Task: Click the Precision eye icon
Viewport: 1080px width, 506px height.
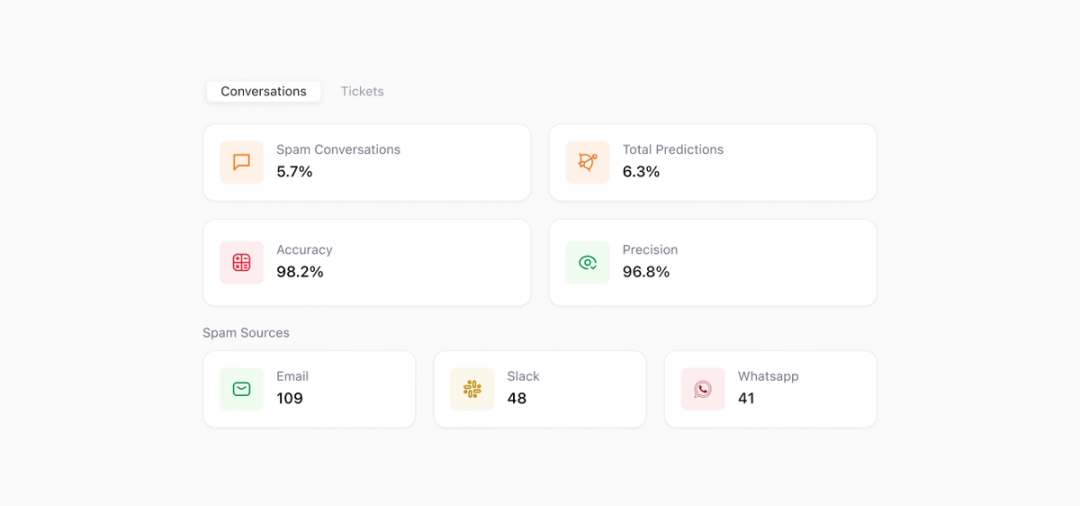Action: coord(588,262)
